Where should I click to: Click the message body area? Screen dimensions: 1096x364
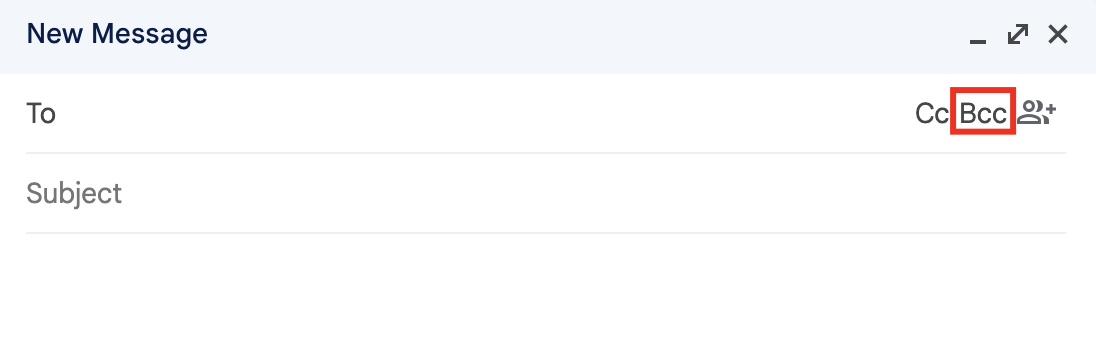click(545, 299)
